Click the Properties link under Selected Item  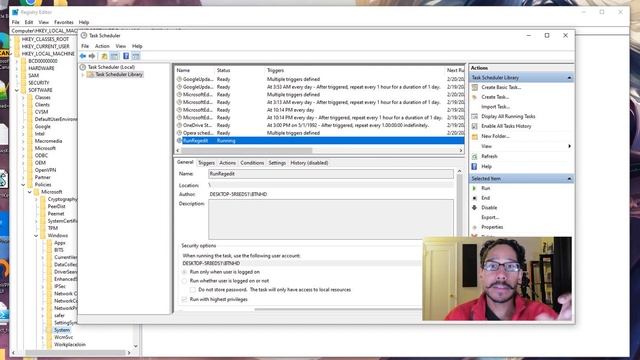coord(492,227)
